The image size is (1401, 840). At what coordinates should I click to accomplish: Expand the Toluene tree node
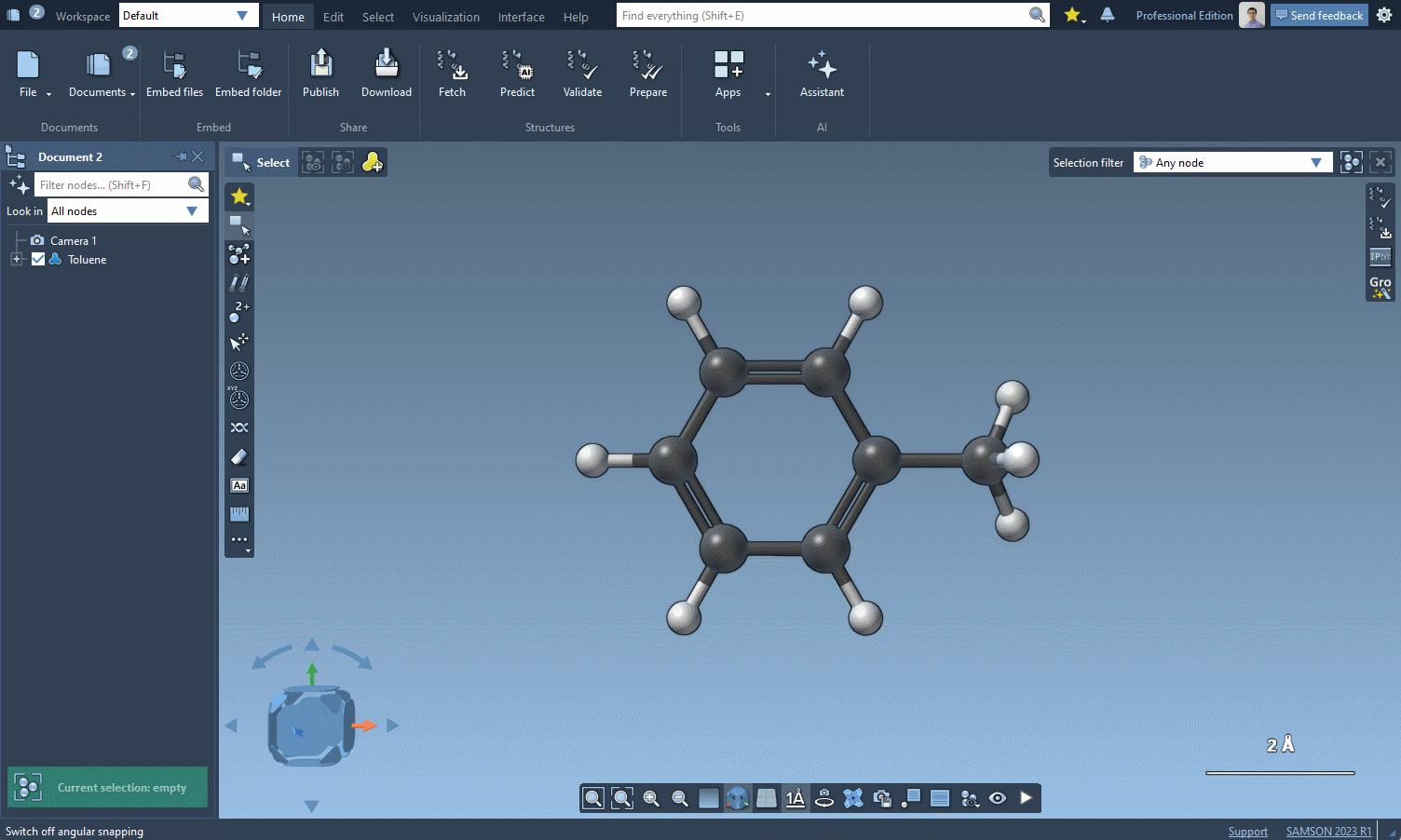[17, 260]
